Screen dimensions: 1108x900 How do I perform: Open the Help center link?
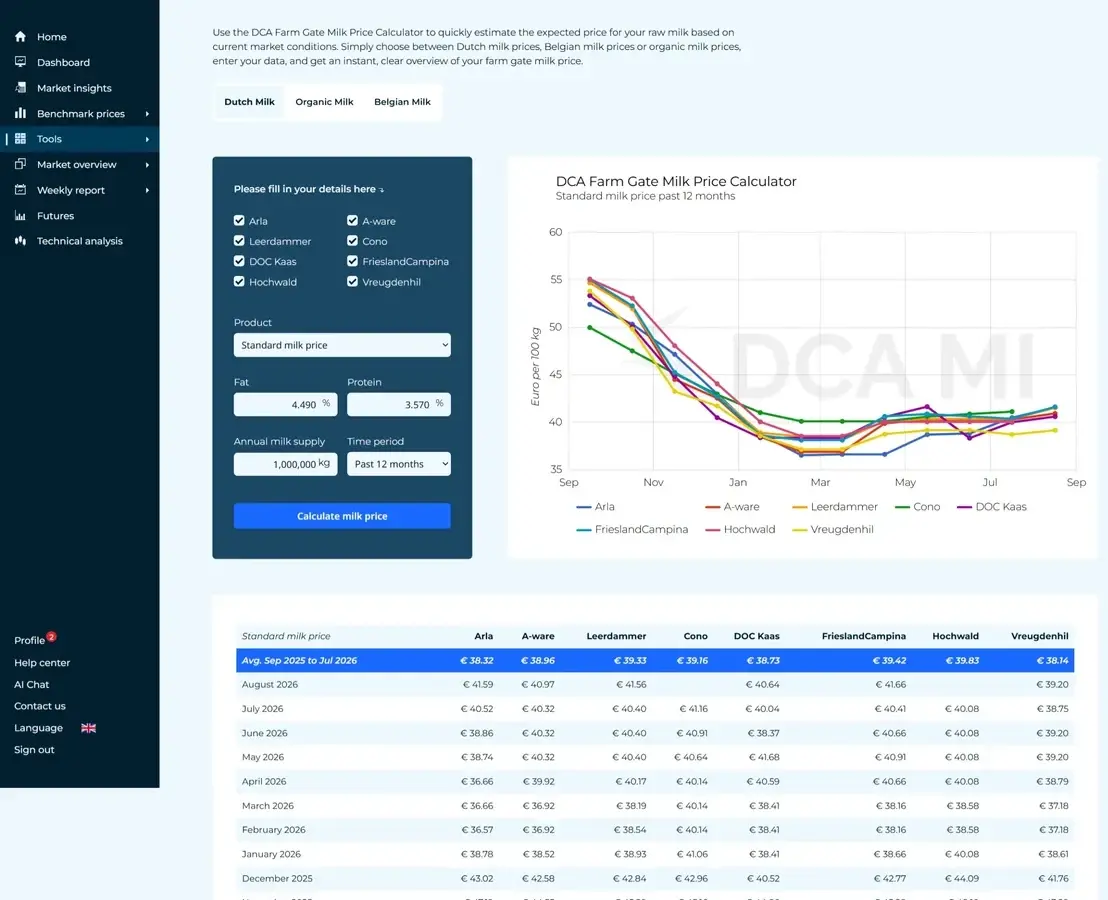click(42, 663)
